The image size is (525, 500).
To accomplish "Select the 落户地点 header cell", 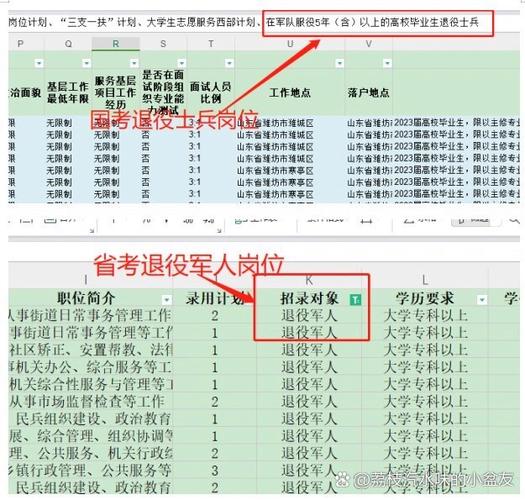I will (x=369, y=92).
